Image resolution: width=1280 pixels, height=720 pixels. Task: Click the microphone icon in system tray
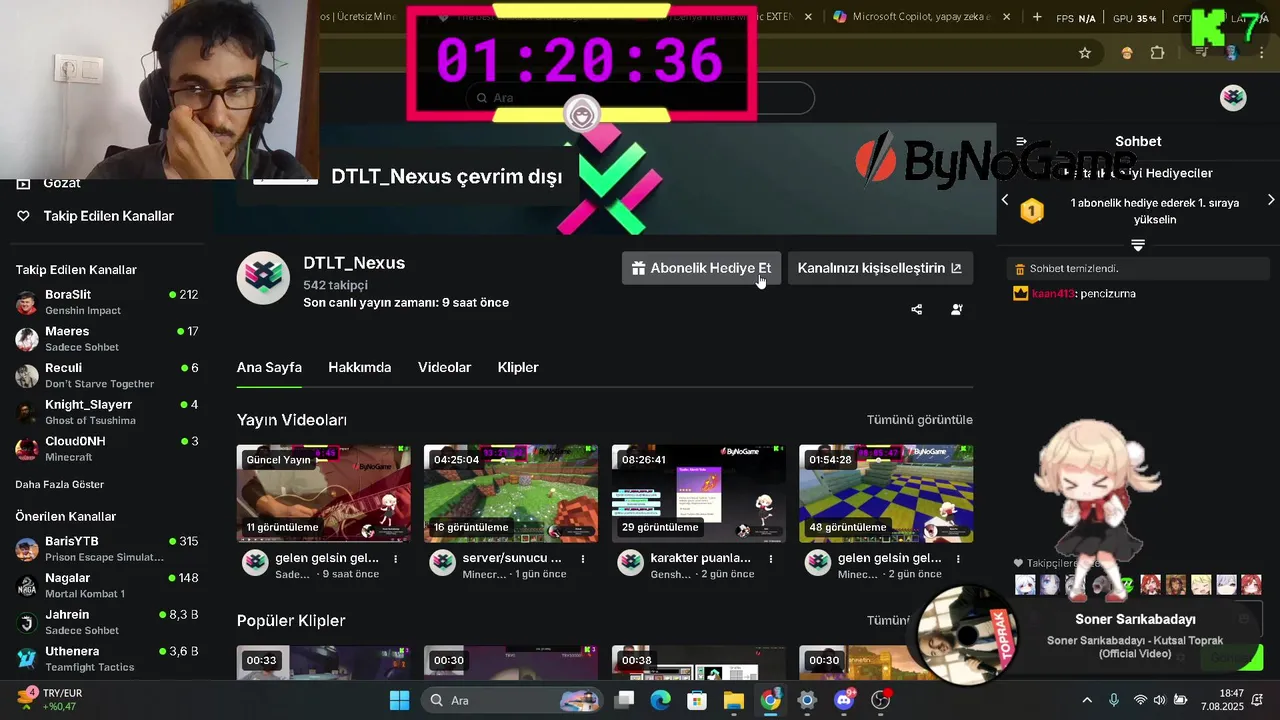[1114, 700]
